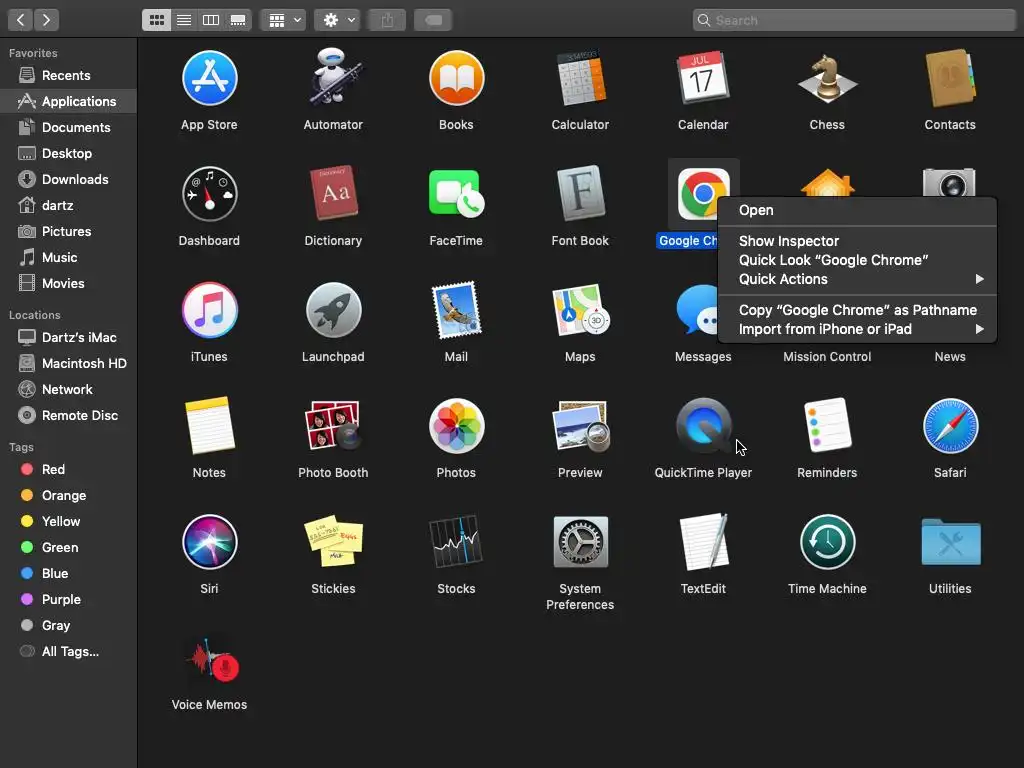Click the iTunes music note icon

pyautogui.click(x=209, y=310)
